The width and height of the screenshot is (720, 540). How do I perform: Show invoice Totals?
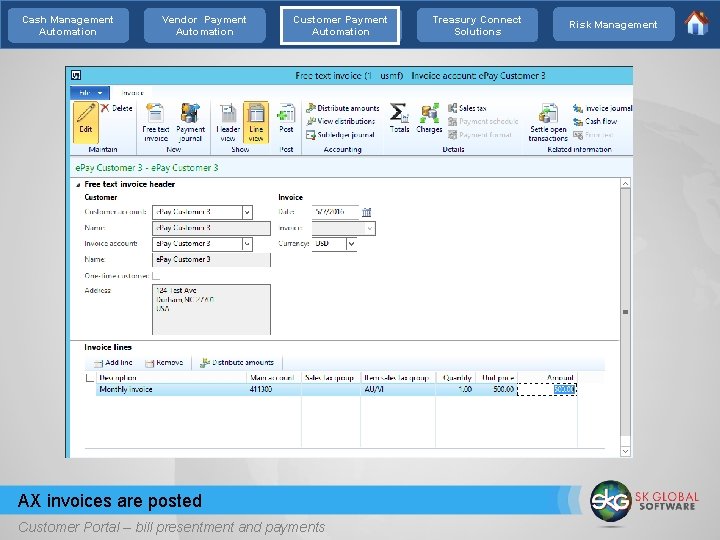[399, 118]
